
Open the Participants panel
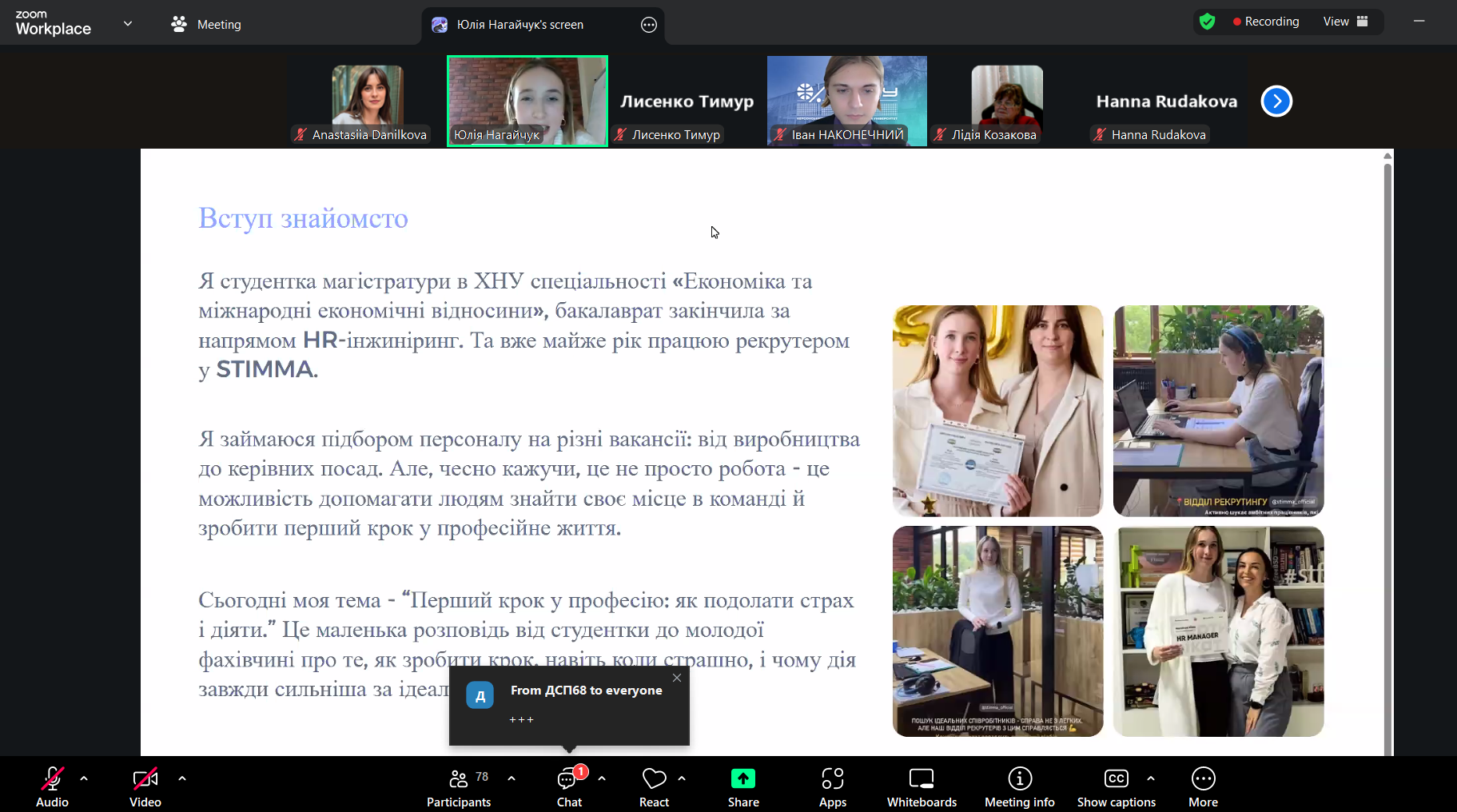[458, 787]
